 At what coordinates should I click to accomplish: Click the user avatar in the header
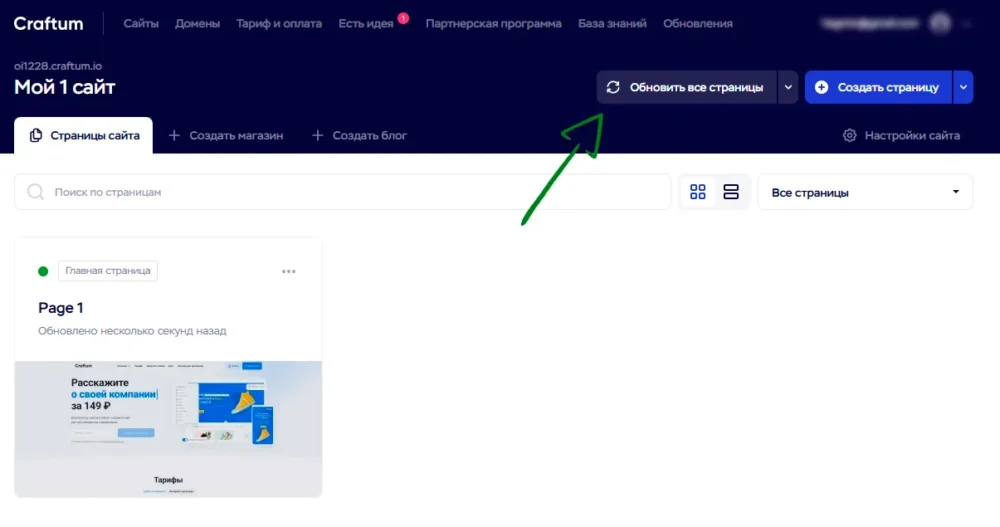[940, 24]
